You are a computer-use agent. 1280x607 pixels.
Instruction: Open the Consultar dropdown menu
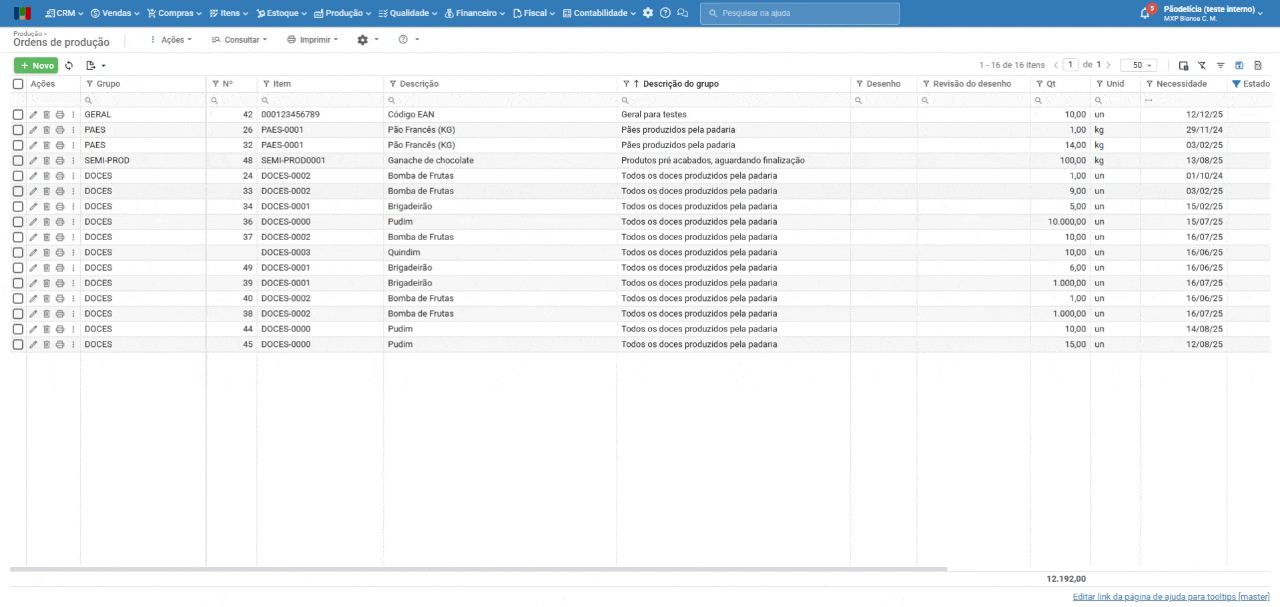[x=240, y=40]
